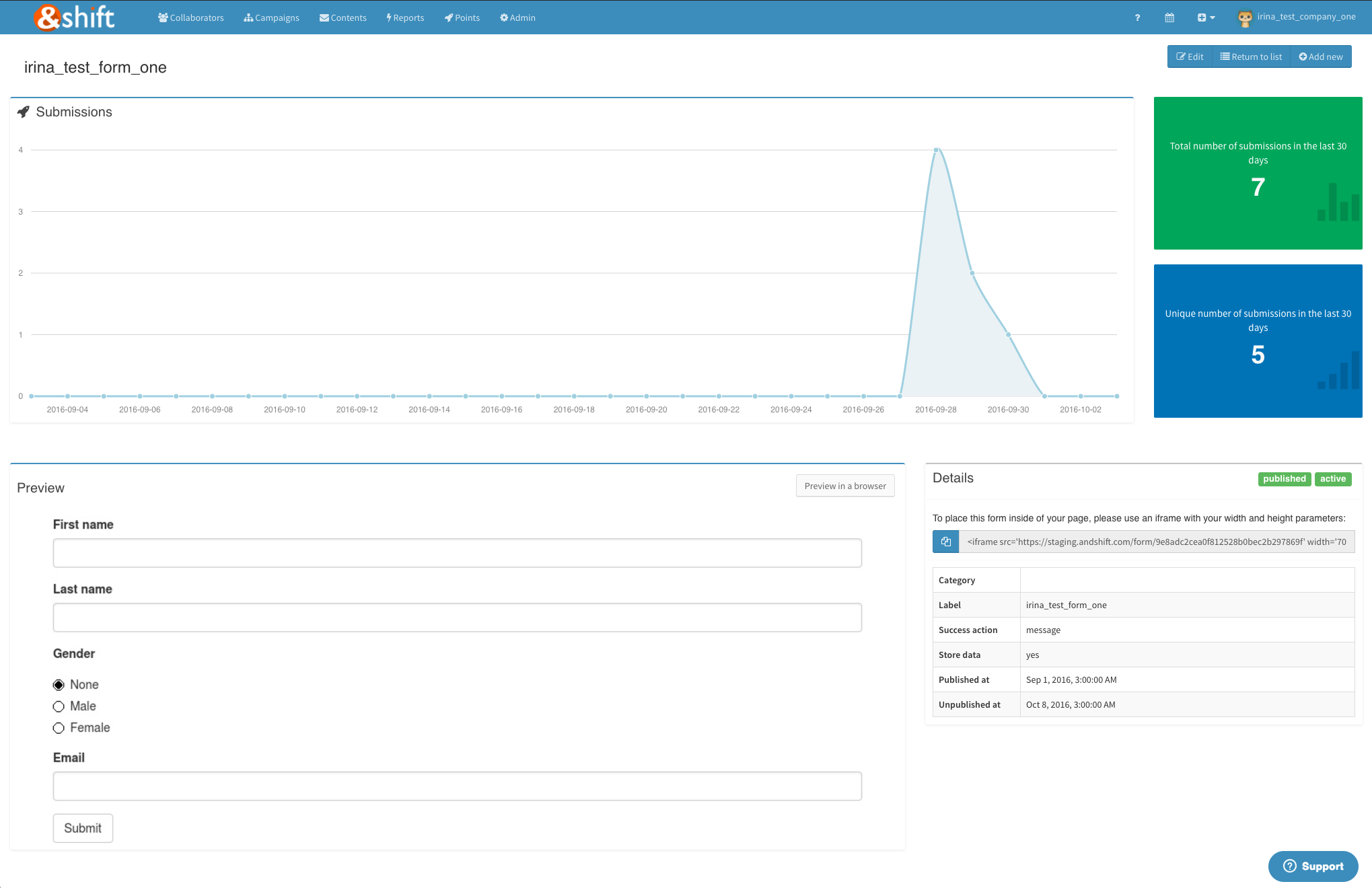
Task: Click the Submissions rocket icon
Action: [24, 112]
